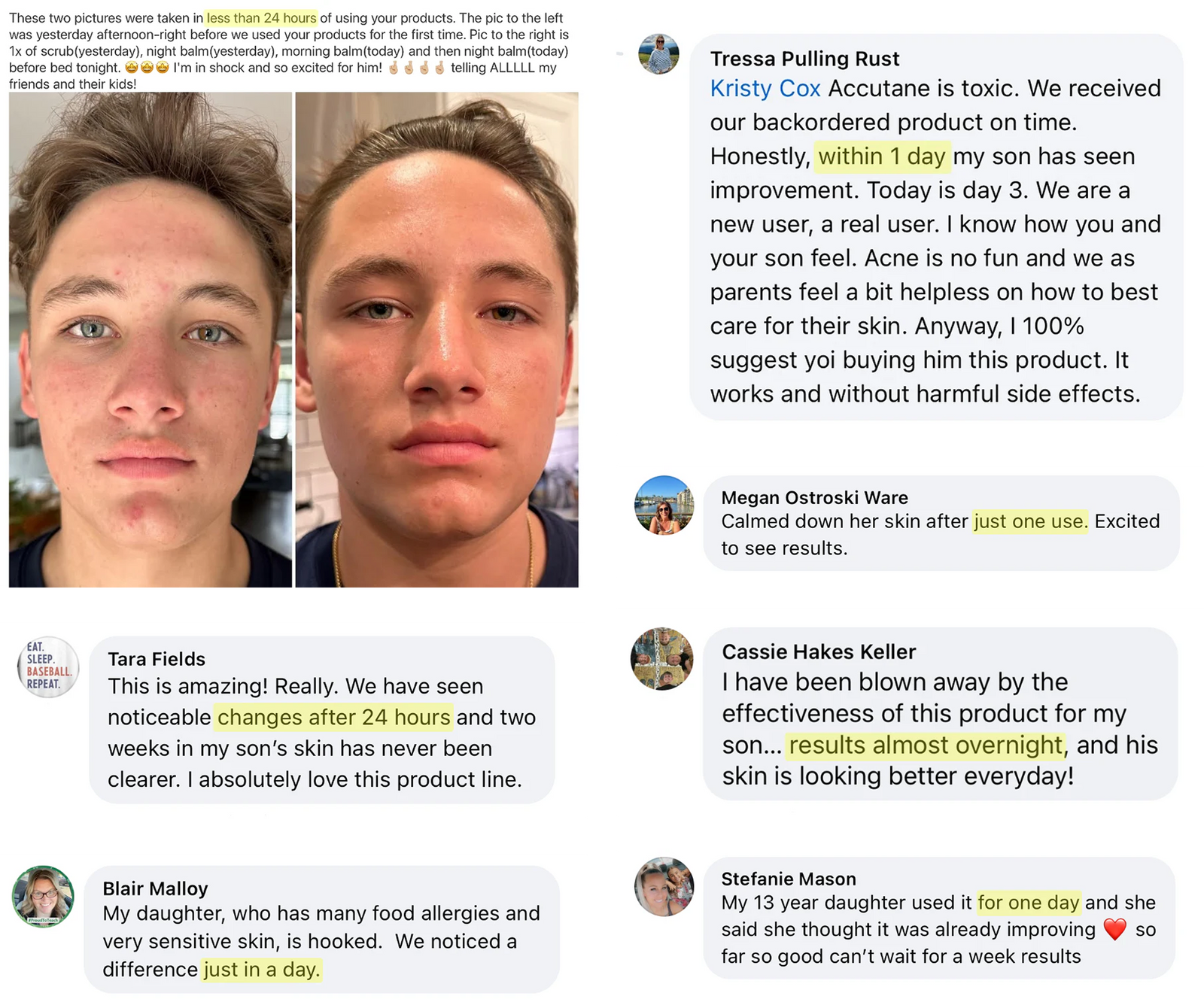Image resolution: width=1204 pixels, height=1005 pixels.
Task: Click the Cassie Hakes Keller name
Action: 819,651
